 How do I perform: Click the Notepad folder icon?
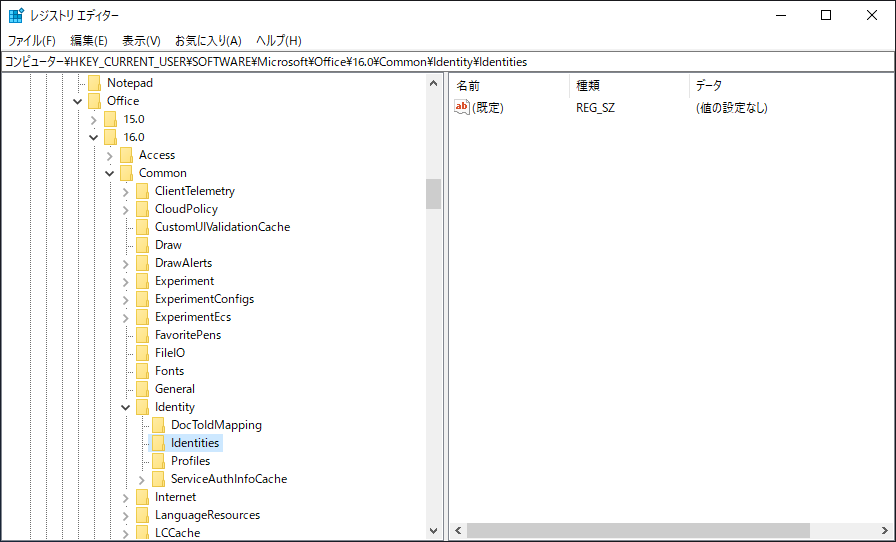pos(95,83)
